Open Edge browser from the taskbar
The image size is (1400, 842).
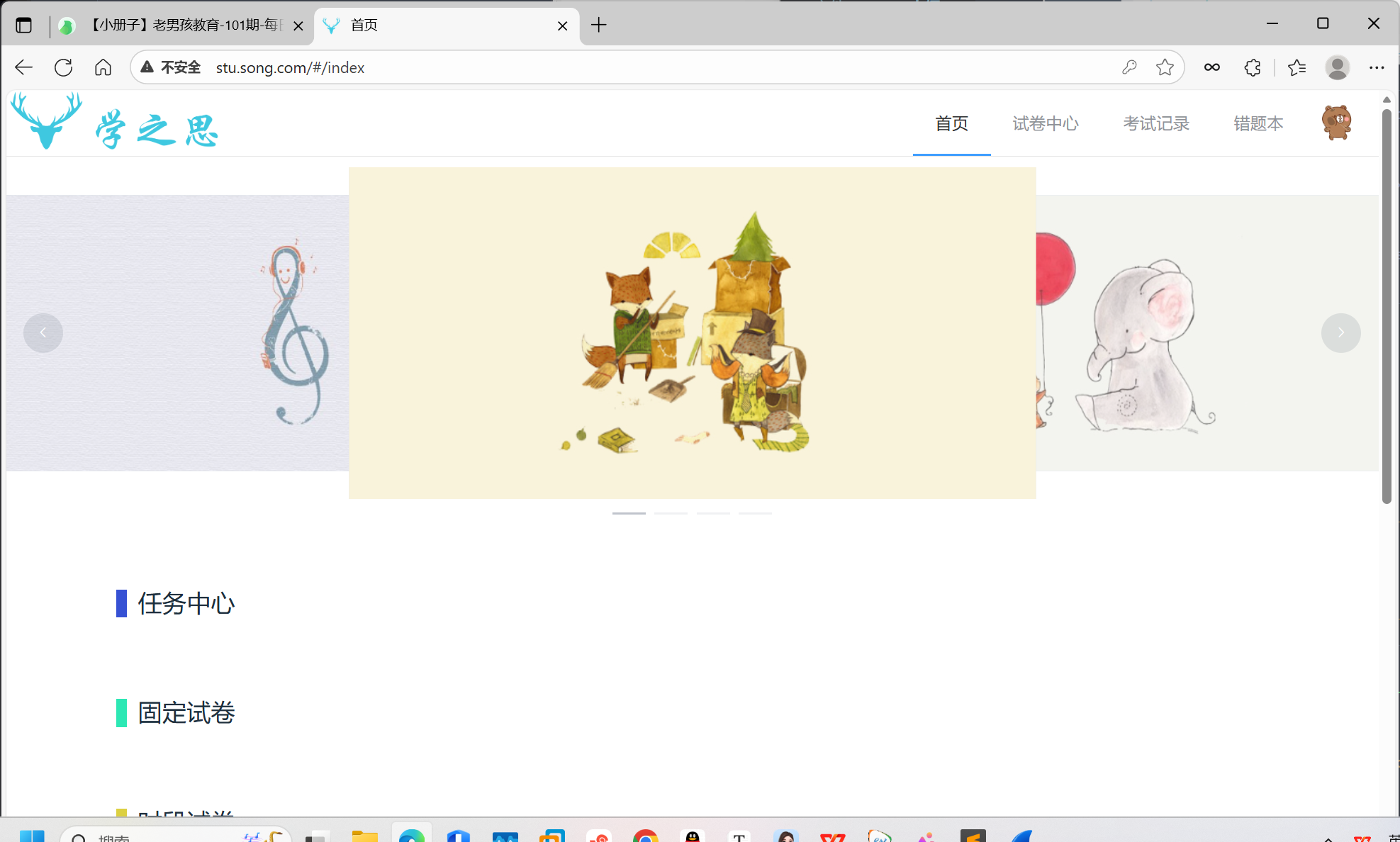(x=410, y=836)
